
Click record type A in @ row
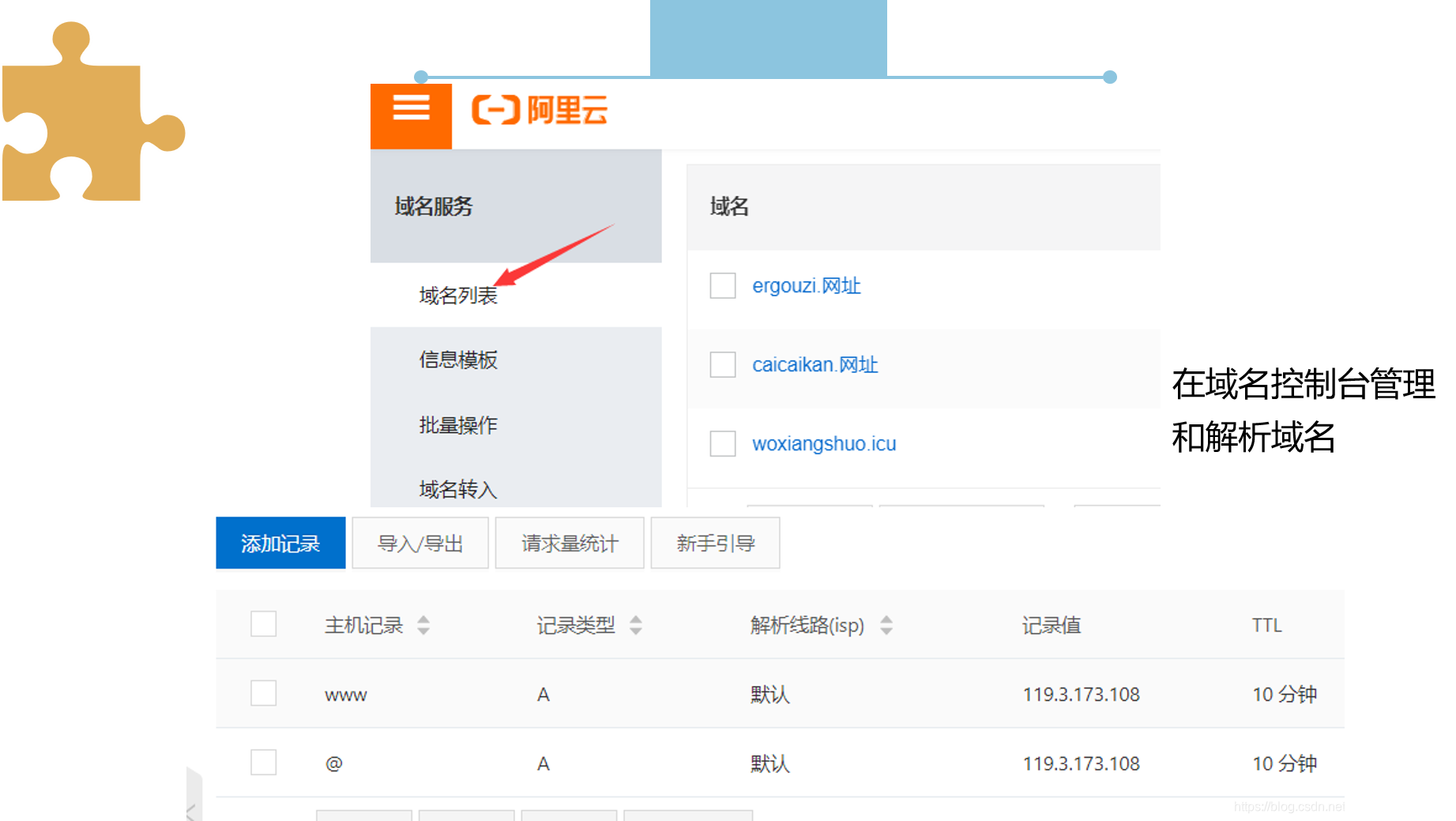(544, 763)
